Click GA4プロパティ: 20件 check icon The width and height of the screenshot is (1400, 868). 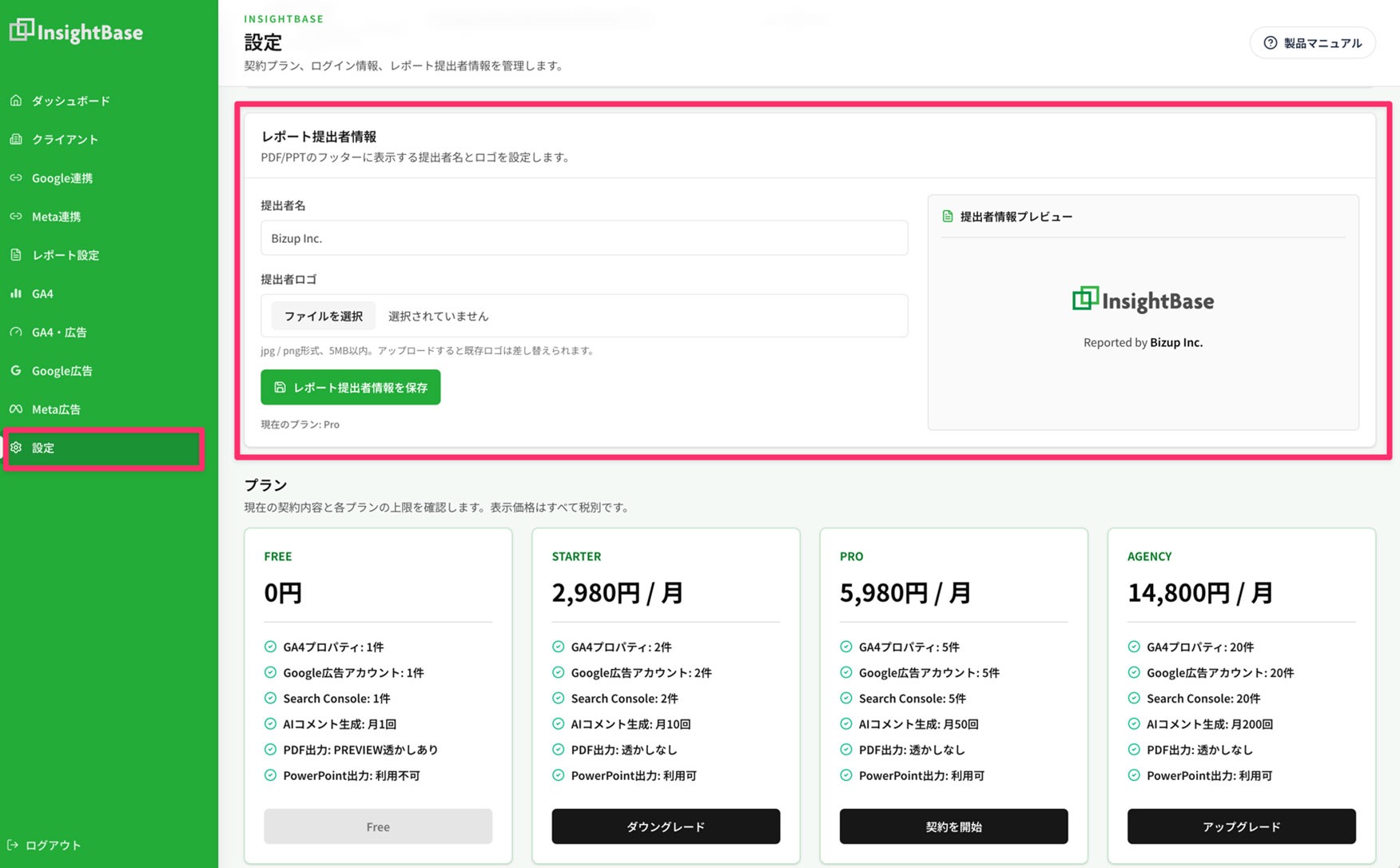pos(1133,647)
